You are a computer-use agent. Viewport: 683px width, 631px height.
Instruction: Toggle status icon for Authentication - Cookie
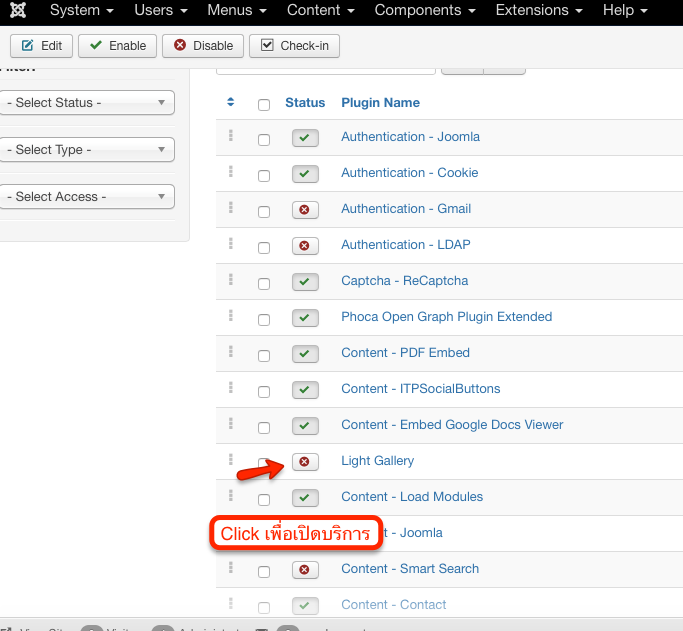point(305,174)
